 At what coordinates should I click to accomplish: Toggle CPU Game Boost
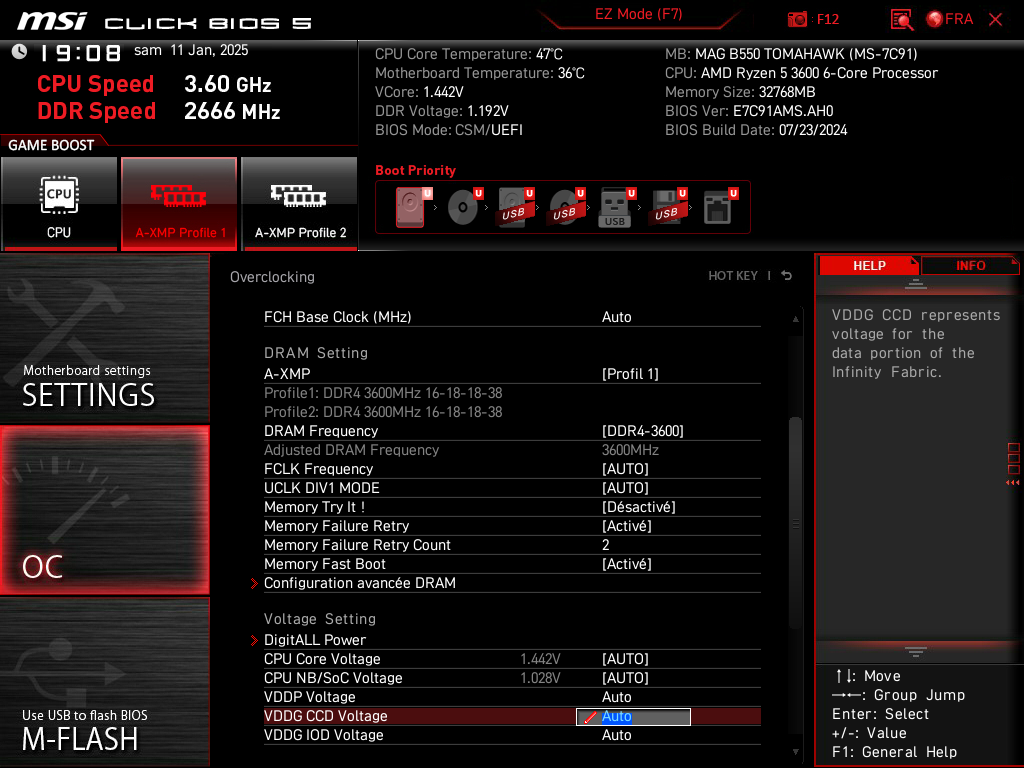pyautogui.click(x=59, y=203)
